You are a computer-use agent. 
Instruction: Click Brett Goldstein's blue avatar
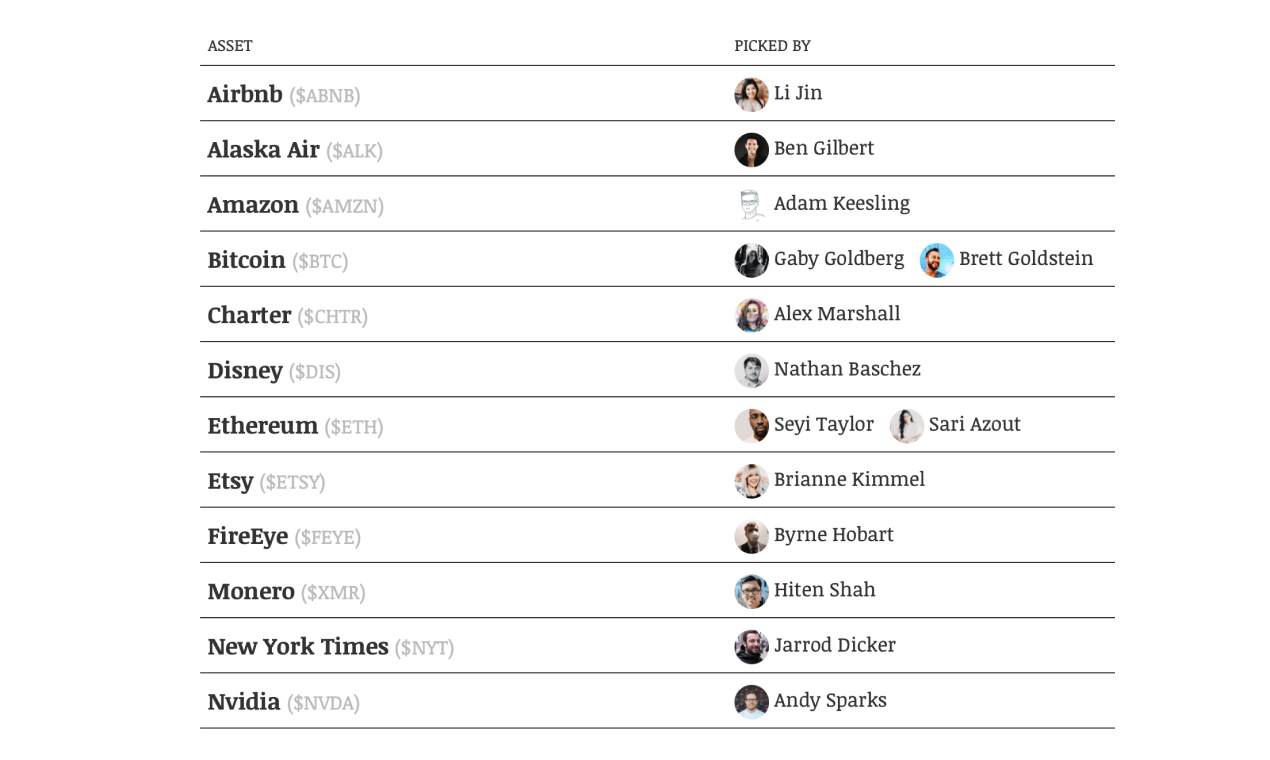pyautogui.click(x=936, y=260)
